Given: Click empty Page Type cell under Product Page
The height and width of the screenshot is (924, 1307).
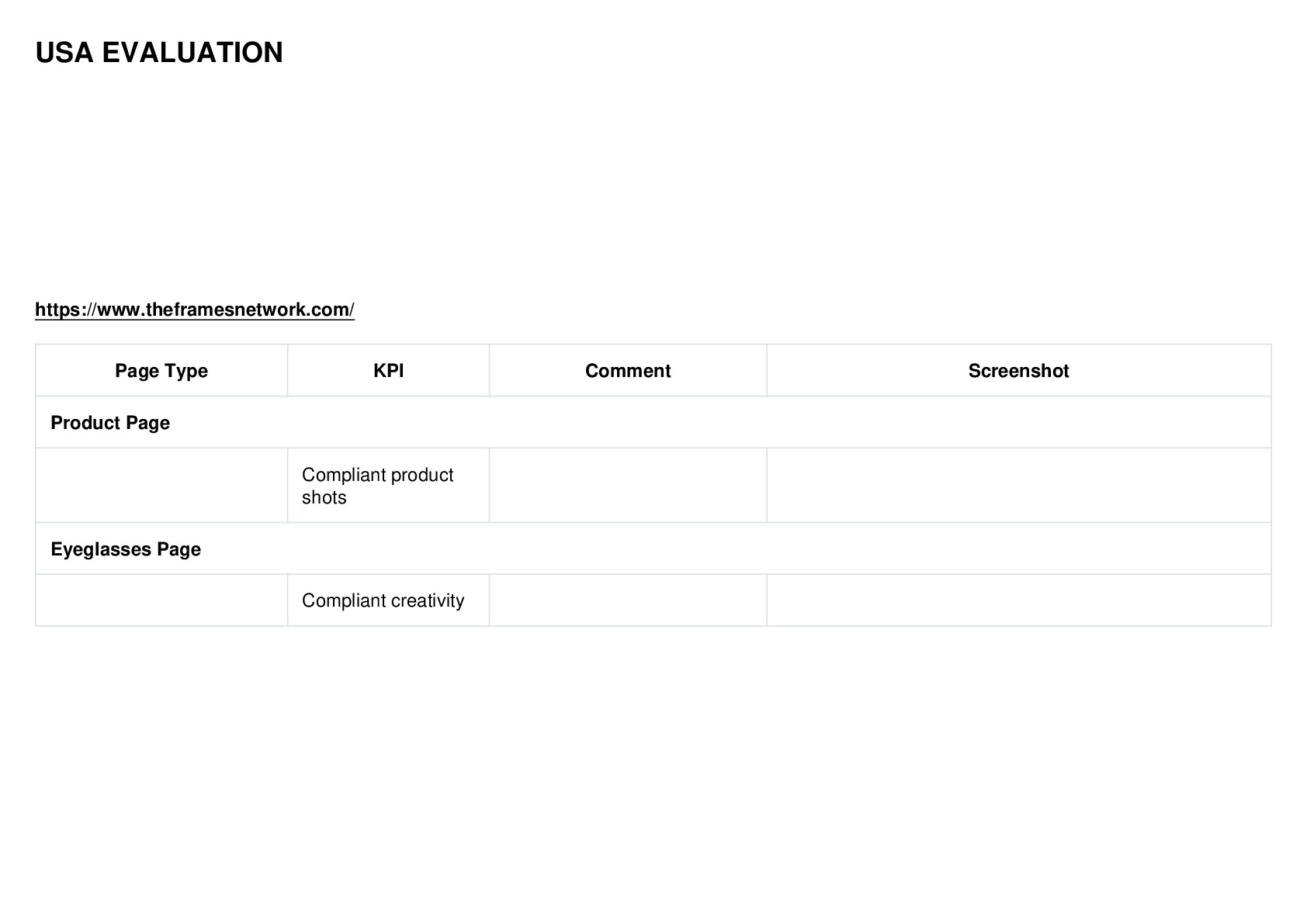Looking at the screenshot, I should click(x=161, y=485).
